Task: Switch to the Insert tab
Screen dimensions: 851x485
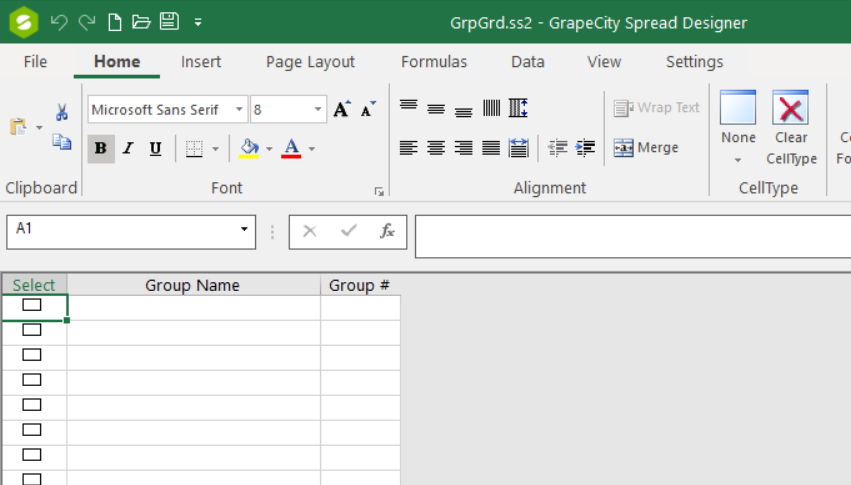Action: (x=201, y=62)
